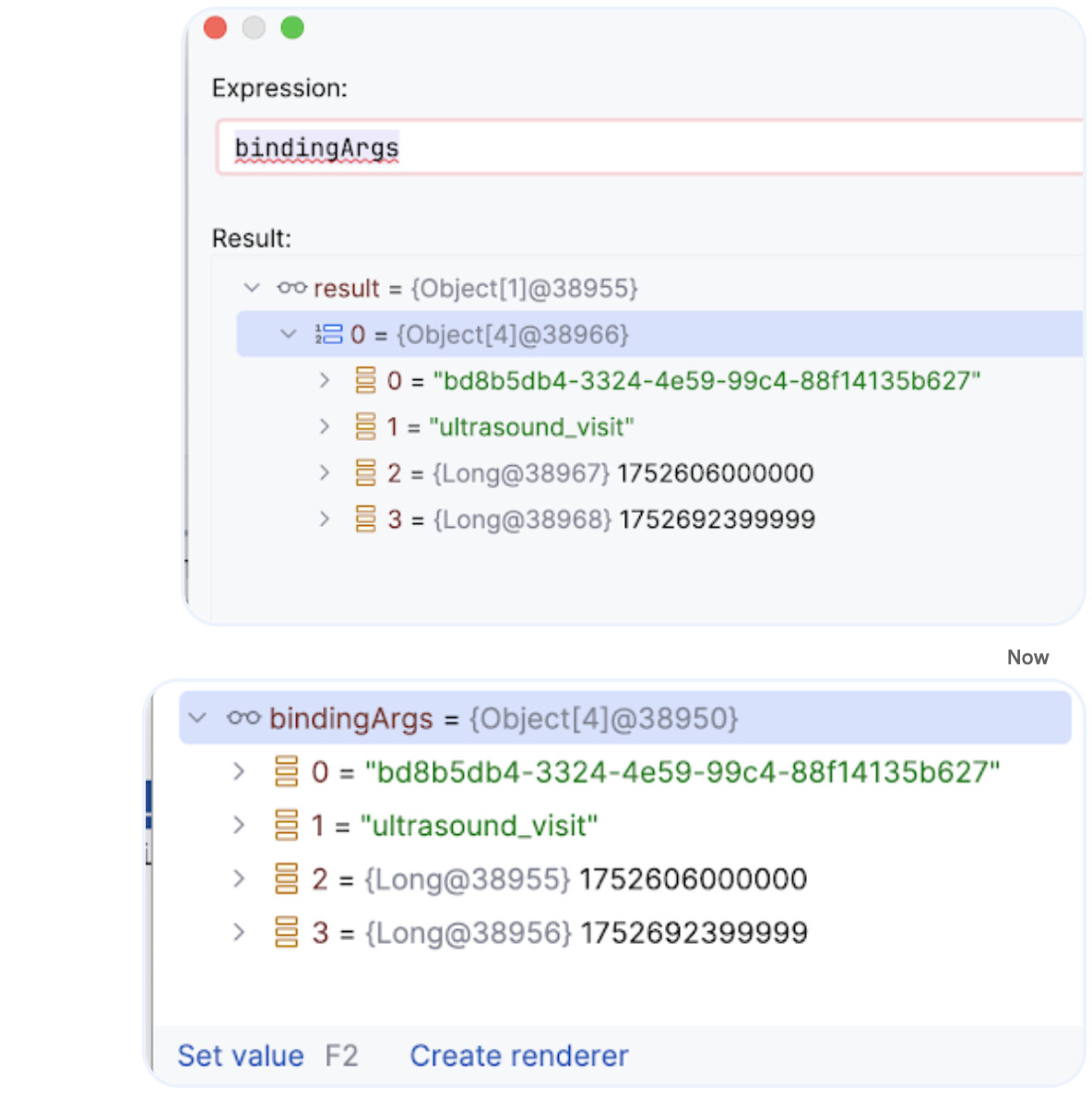Select "ultrasound_visit" value in Result tree
Image resolution: width=1092 pixels, height=1098 pixels.
(x=531, y=426)
